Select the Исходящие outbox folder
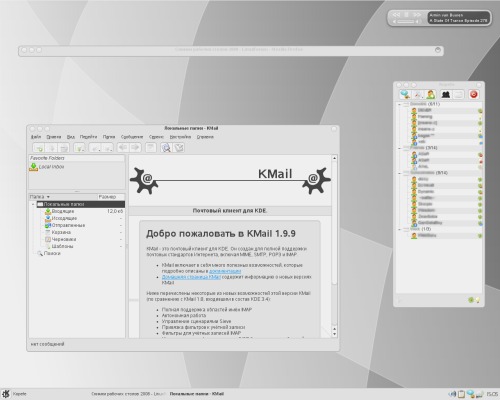500x400 pixels. pos(64,218)
